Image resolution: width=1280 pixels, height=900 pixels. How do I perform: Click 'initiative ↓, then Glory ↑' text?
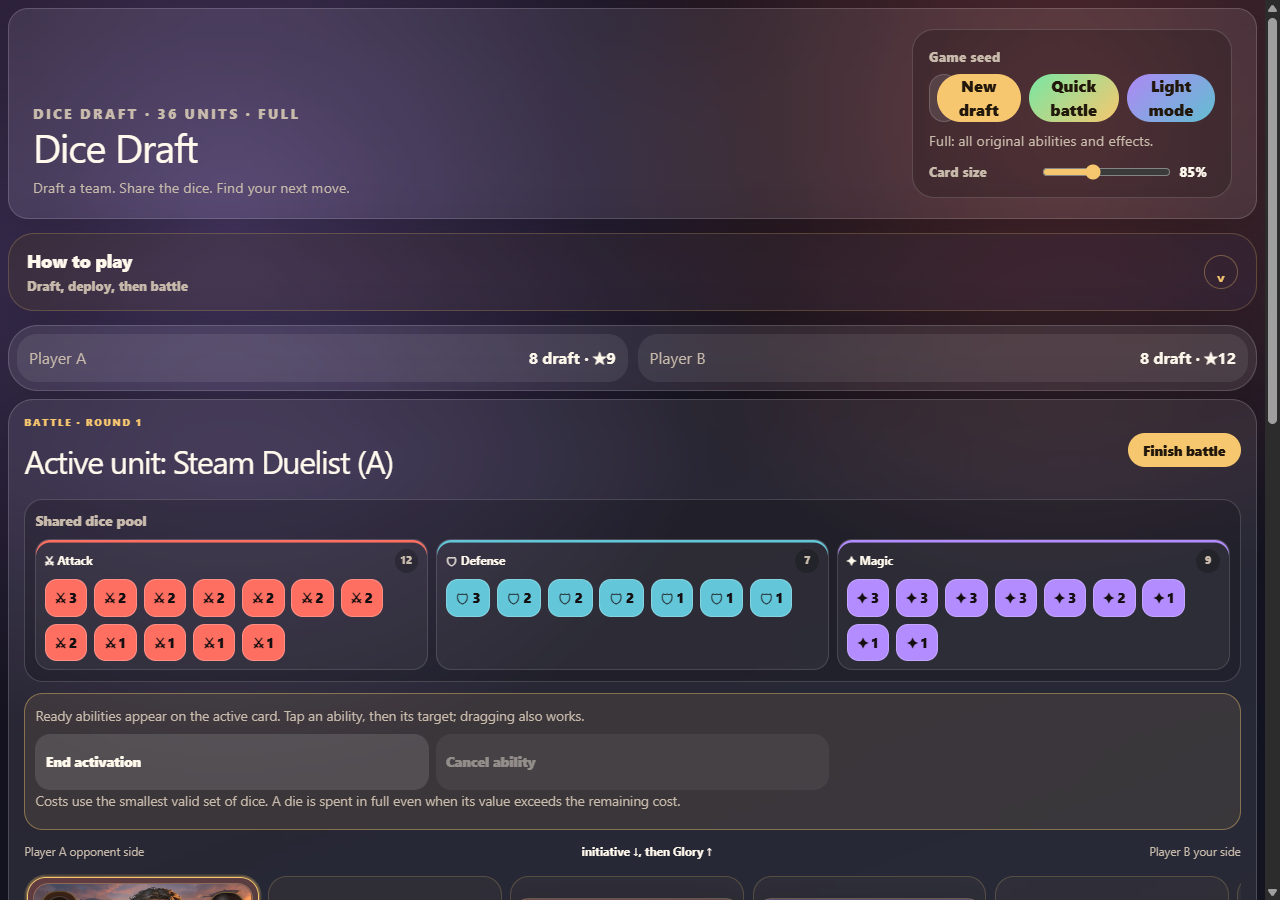647,852
